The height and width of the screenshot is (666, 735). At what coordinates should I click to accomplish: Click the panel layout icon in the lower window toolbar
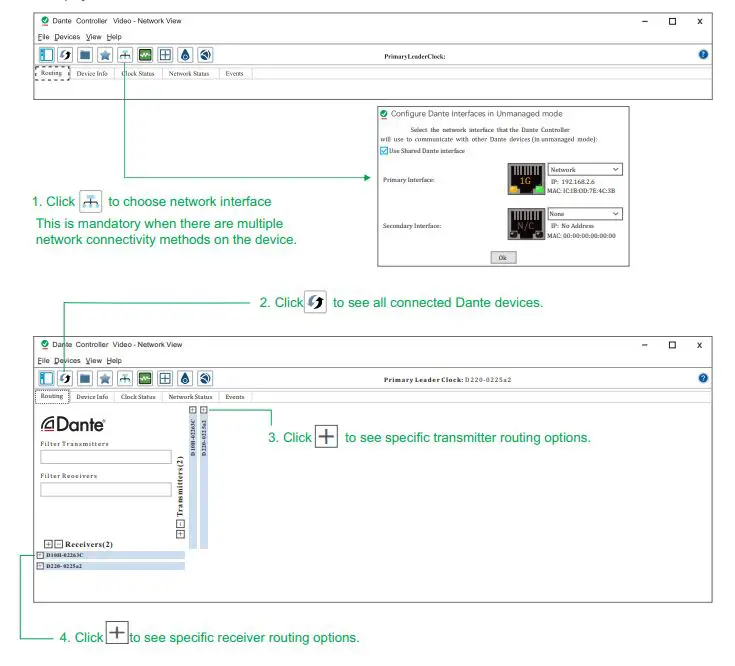tap(46, 378)
